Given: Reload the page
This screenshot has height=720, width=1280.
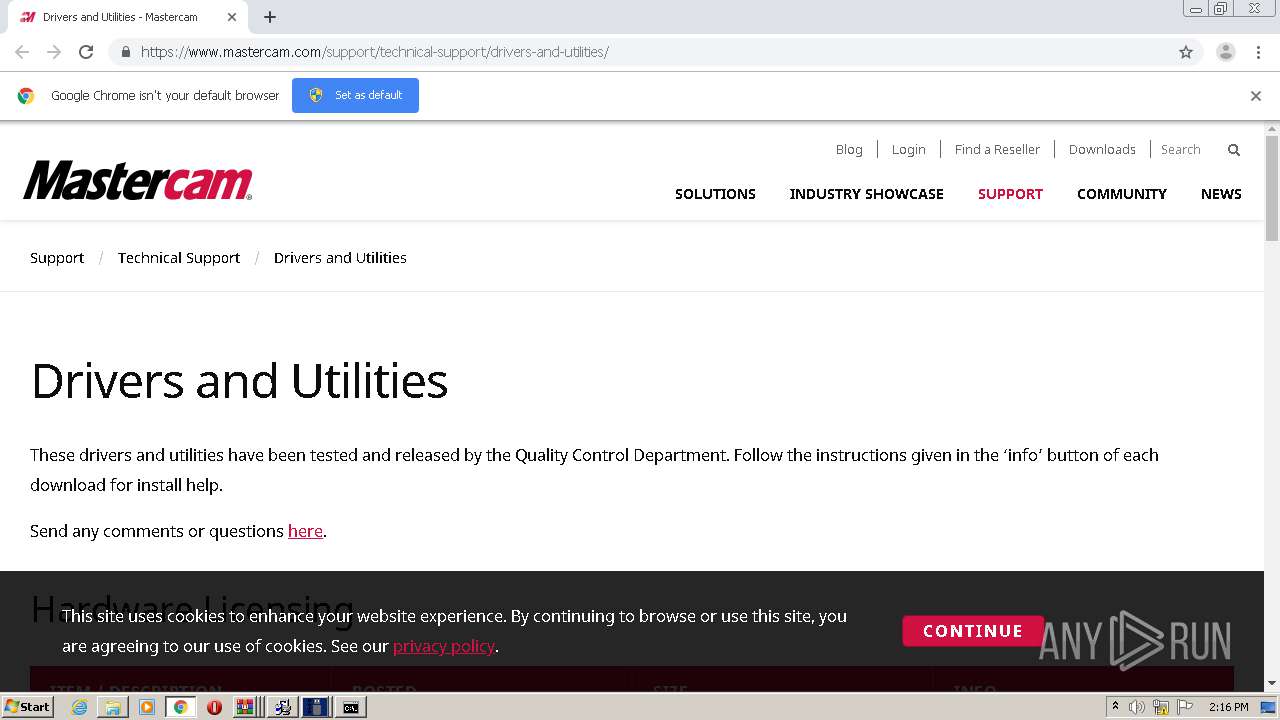Looking at the screenshot, I should click(x=86, y=52).
